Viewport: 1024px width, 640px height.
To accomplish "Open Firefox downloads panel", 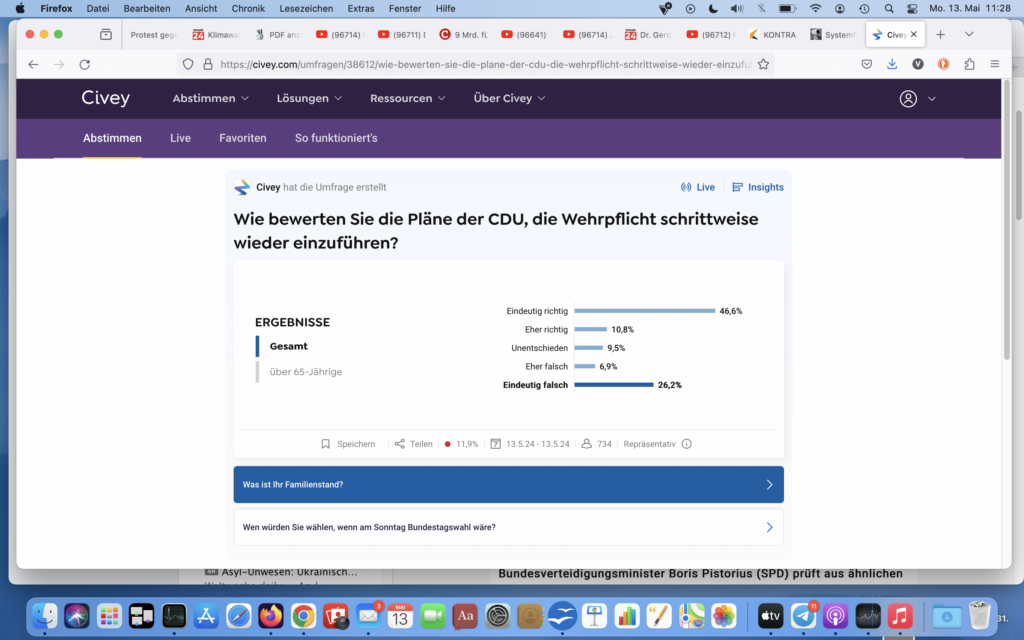I will tap(892, 64).
